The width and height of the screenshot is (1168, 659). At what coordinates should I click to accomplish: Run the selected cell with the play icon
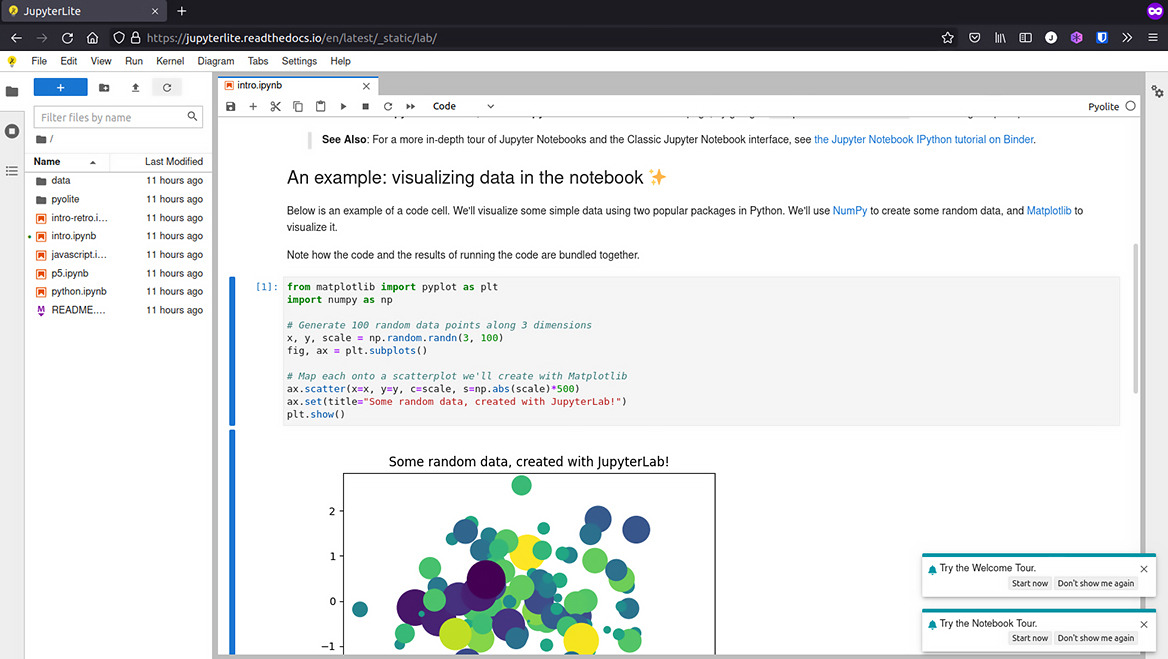[343, 106]
